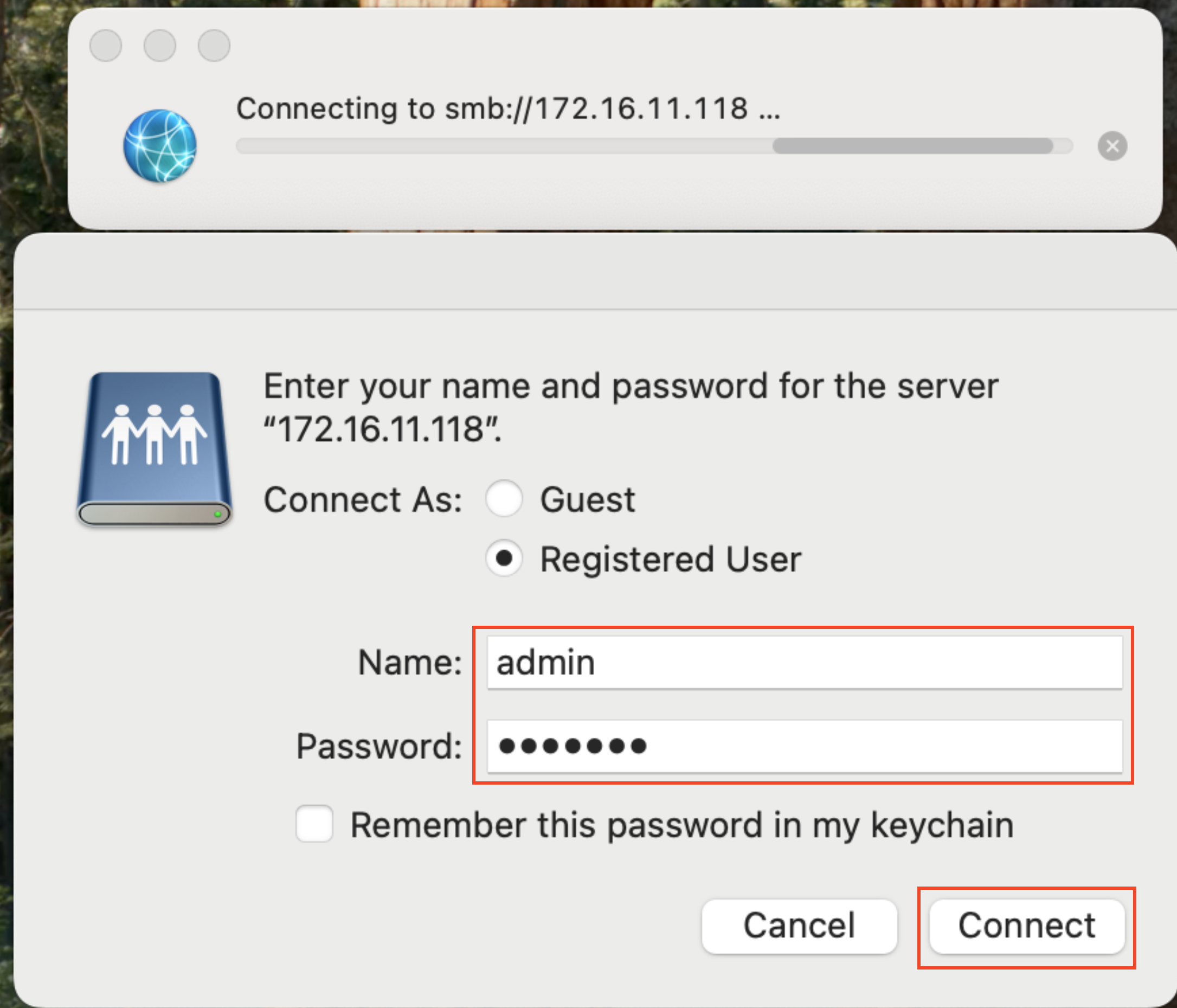Click the shared server drive icon
Image resolution: width=1177 pixels, height=1008 pixels.
[x=155, y=448]
